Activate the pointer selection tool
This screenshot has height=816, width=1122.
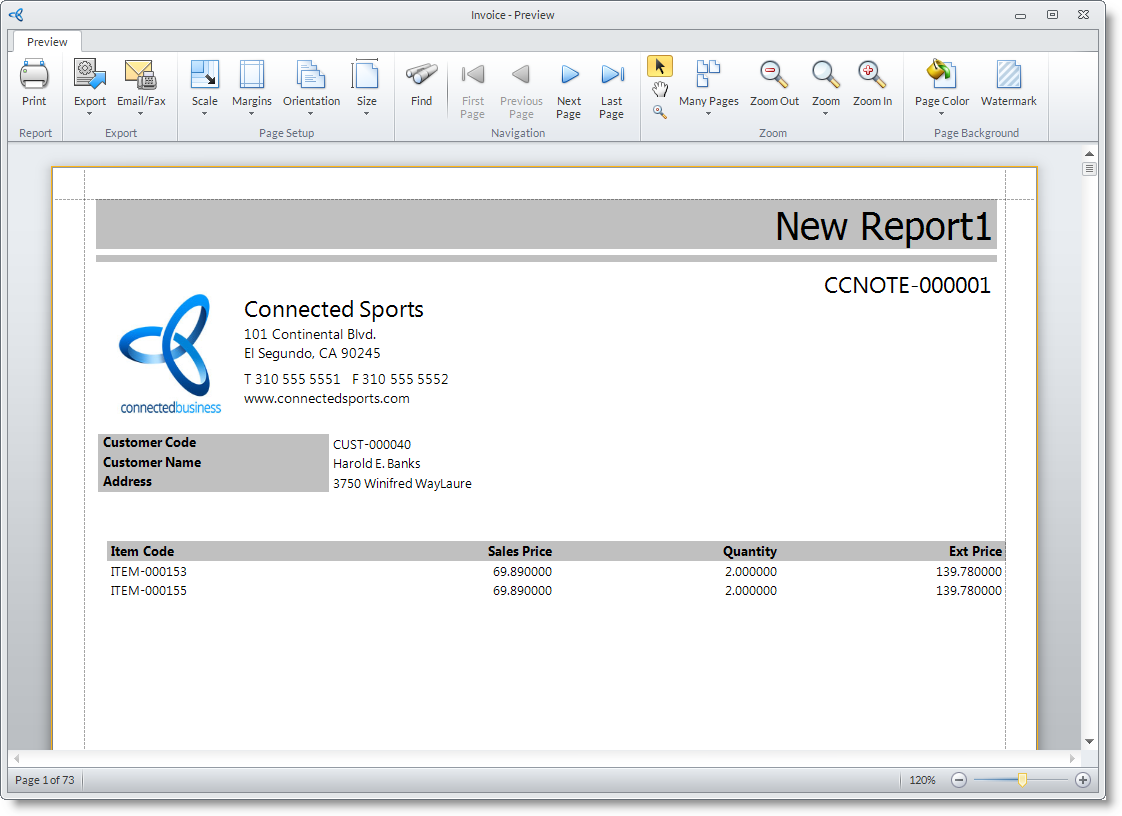[660, 66]
